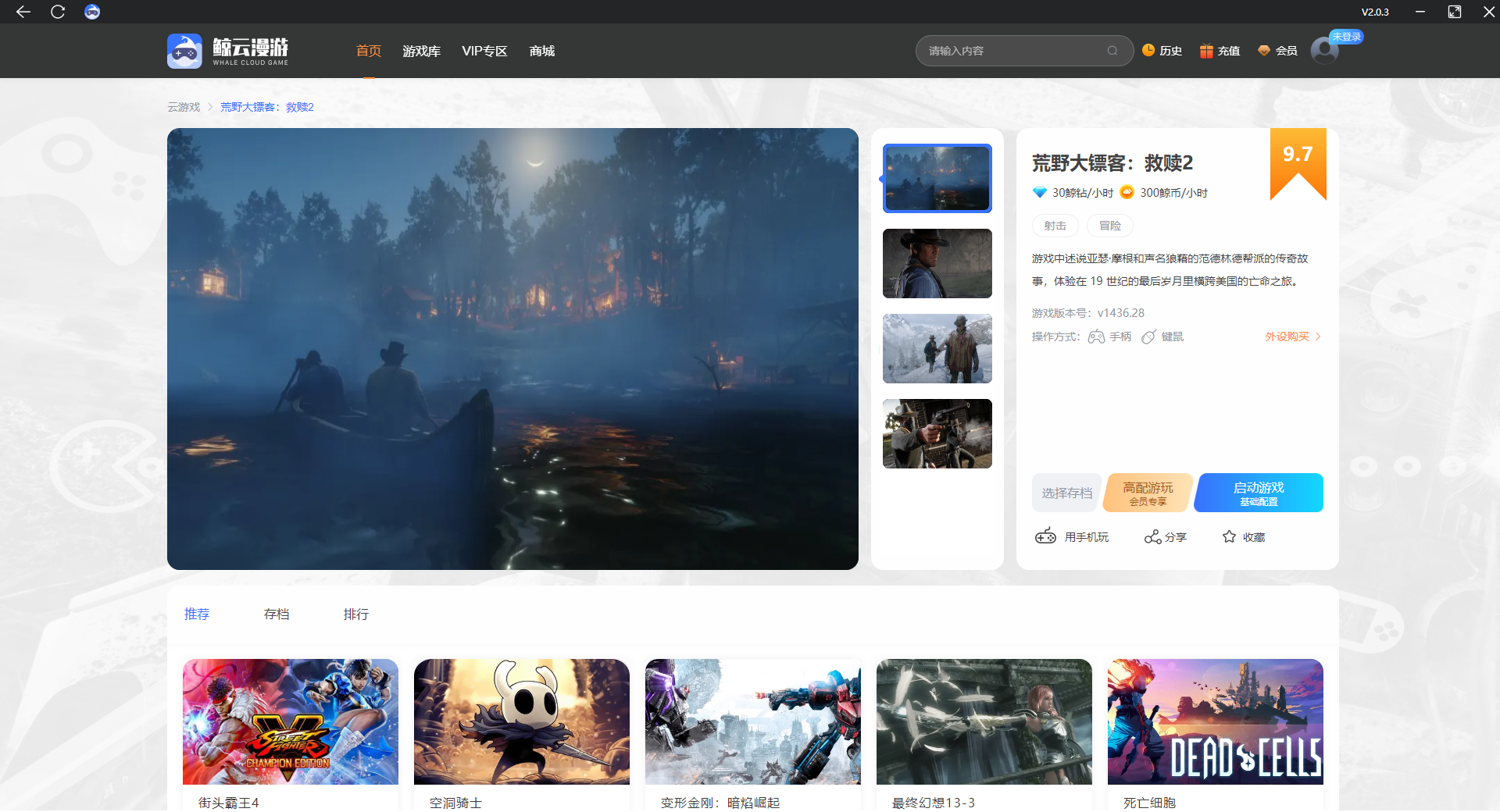The image size is (1500, 812).
Task: Open the 街头霸王4 game card
Action: [x=291, y=735]
